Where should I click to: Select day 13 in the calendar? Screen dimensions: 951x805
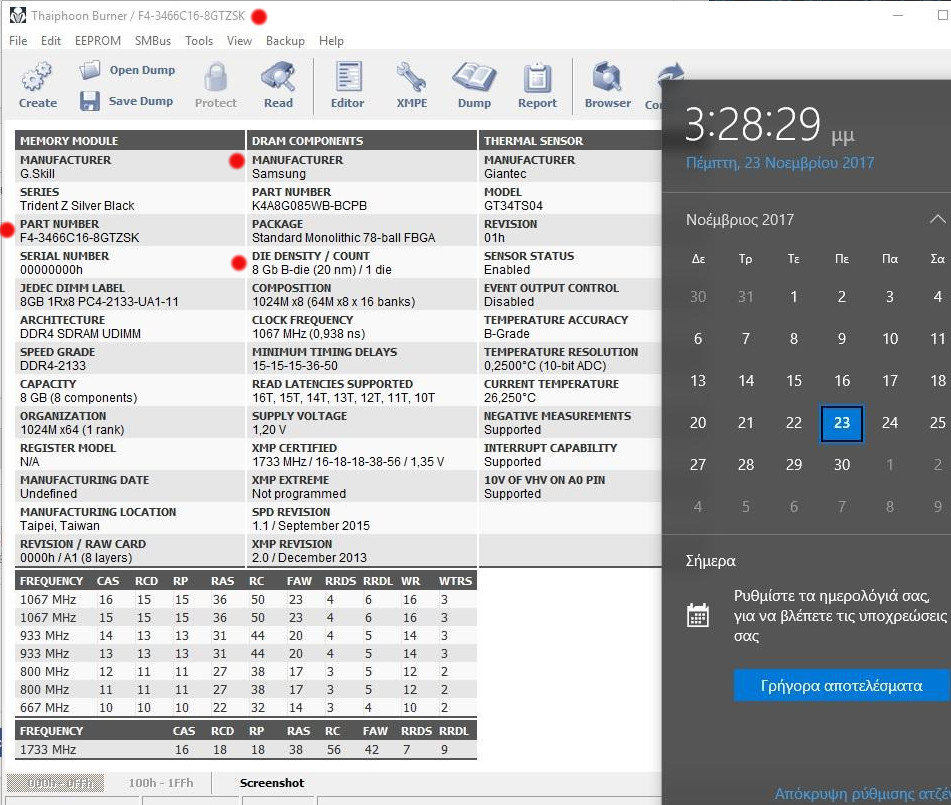[698, 380]
